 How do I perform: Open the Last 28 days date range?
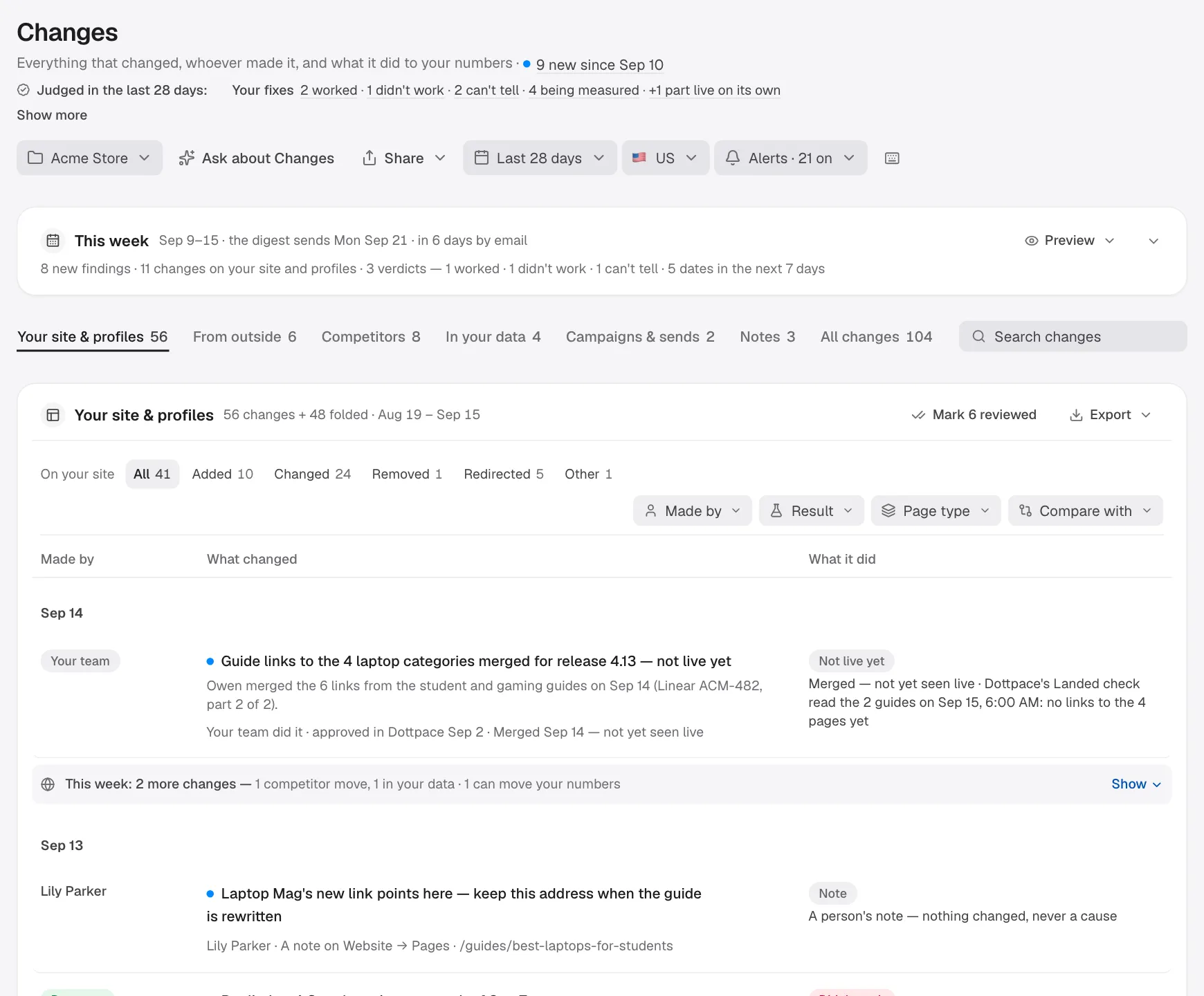point(540,158)
